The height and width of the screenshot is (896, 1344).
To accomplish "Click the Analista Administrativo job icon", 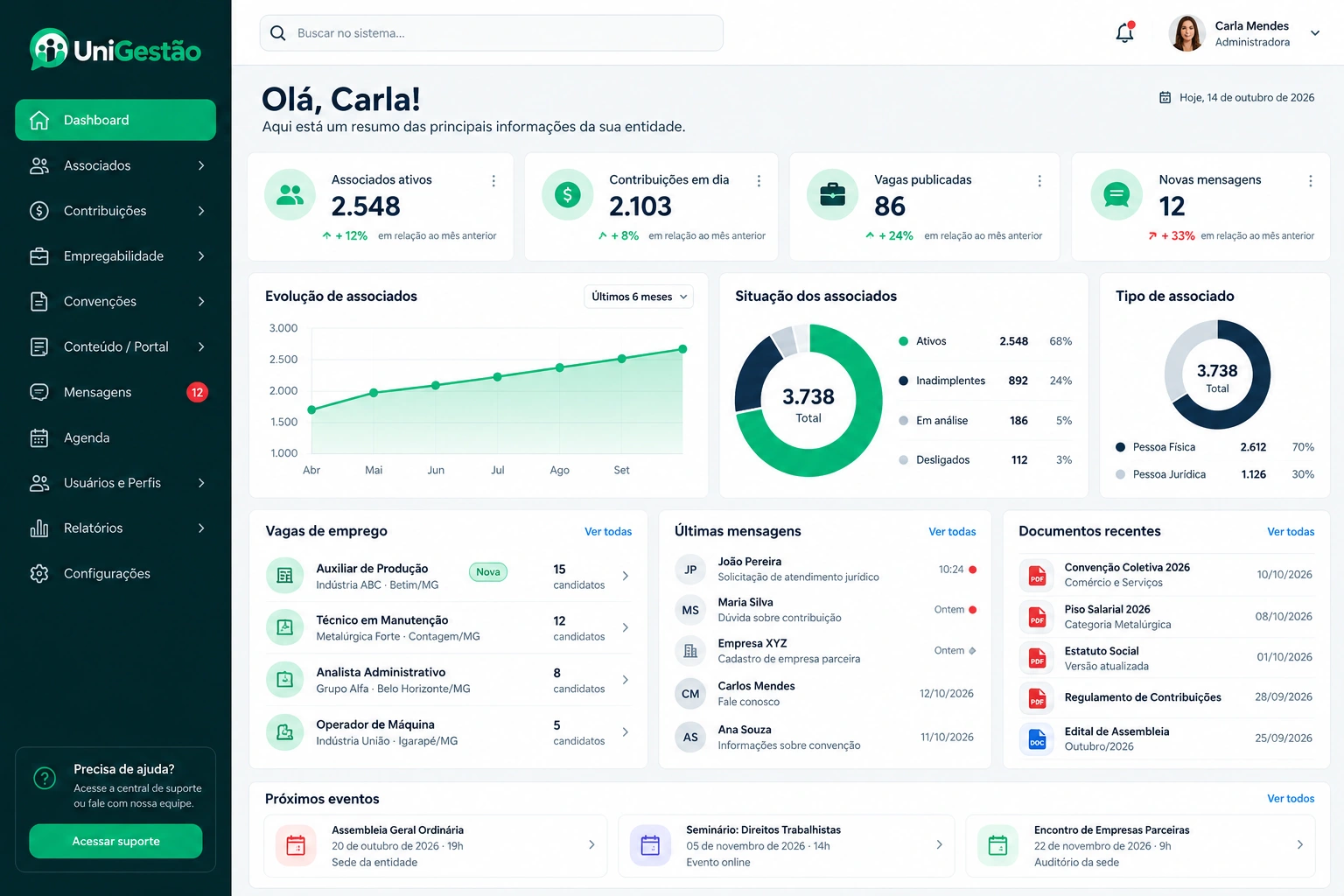I will point(284,679).
